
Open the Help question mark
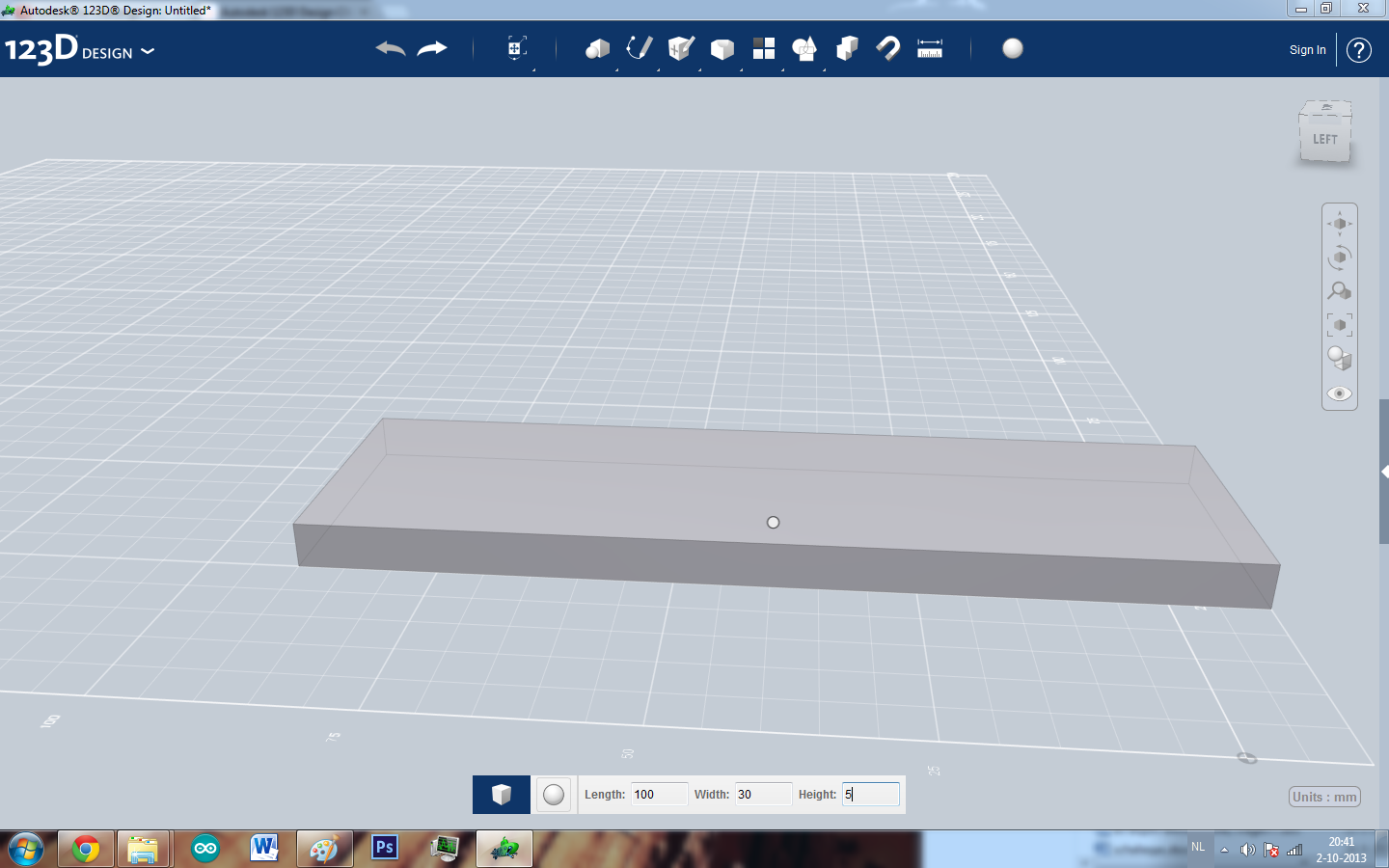pos(1359,50)
